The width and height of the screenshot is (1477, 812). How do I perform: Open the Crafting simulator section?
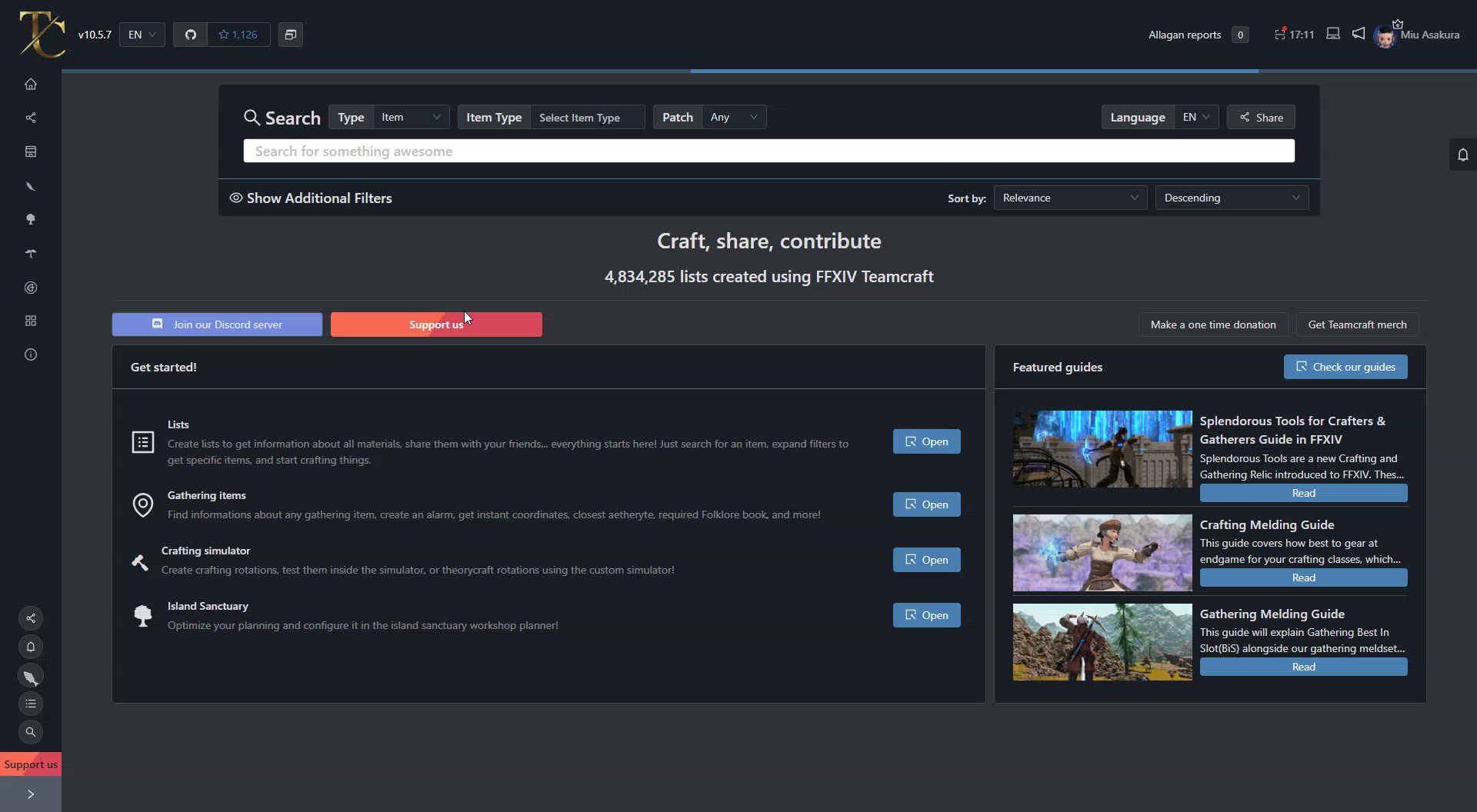pos(926,560)
